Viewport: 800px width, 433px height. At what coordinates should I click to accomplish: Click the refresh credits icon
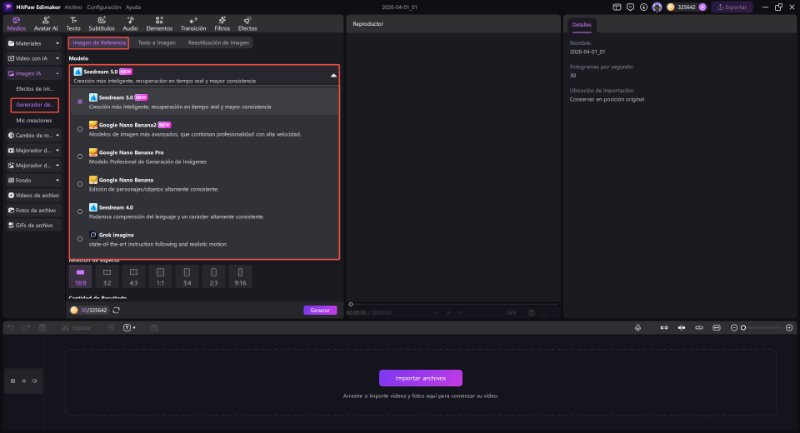coord(117,310)
